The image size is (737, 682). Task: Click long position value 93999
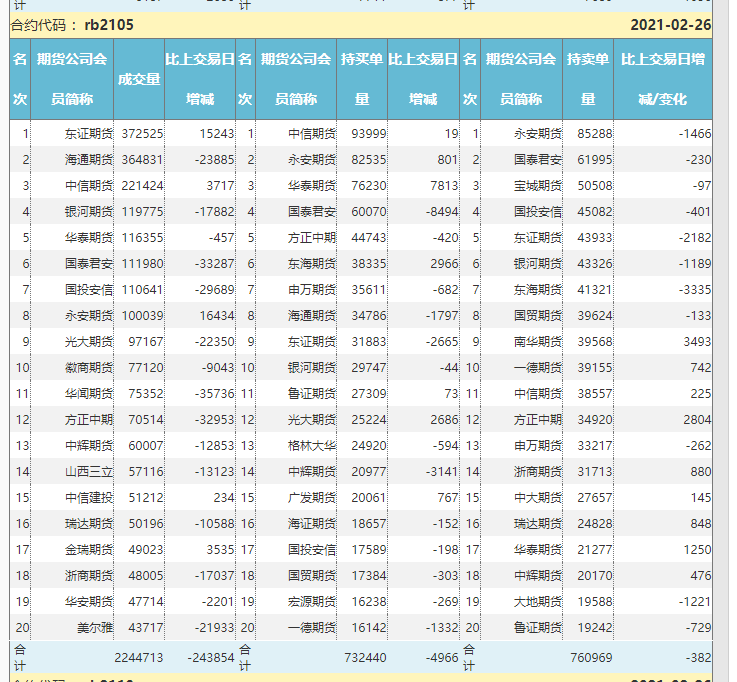369,134
